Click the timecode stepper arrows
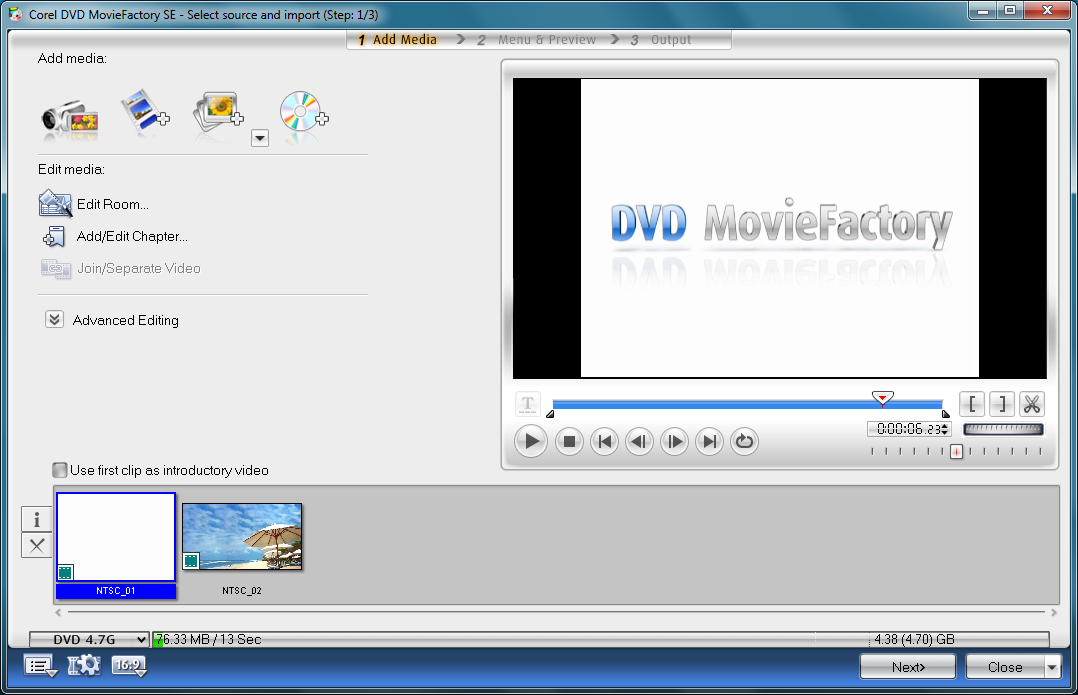1078x695 pixels. tap(945, 429)
